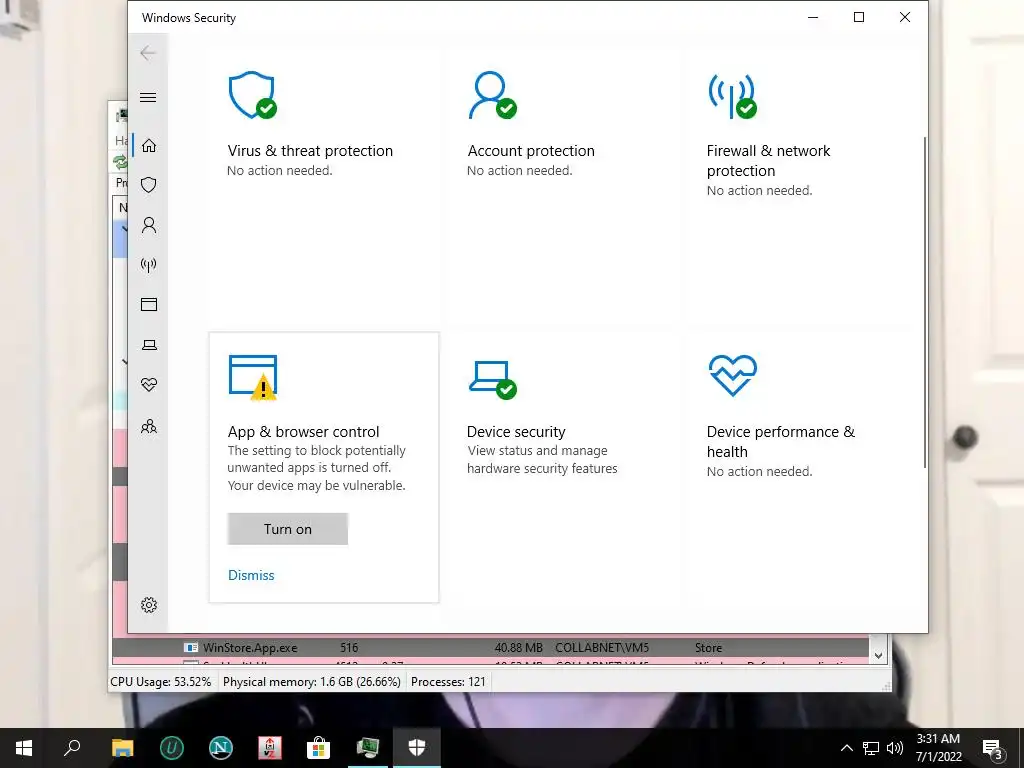Select the Home sidebar icon
Screen dimensions: 1024x768
[149, 145]
